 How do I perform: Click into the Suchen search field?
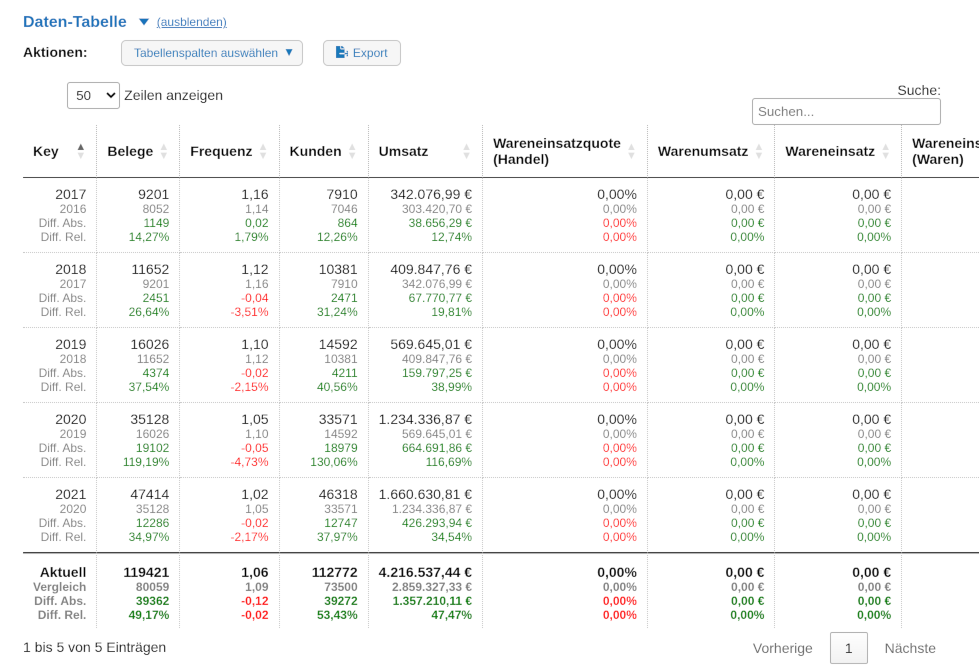pos(846,112)
